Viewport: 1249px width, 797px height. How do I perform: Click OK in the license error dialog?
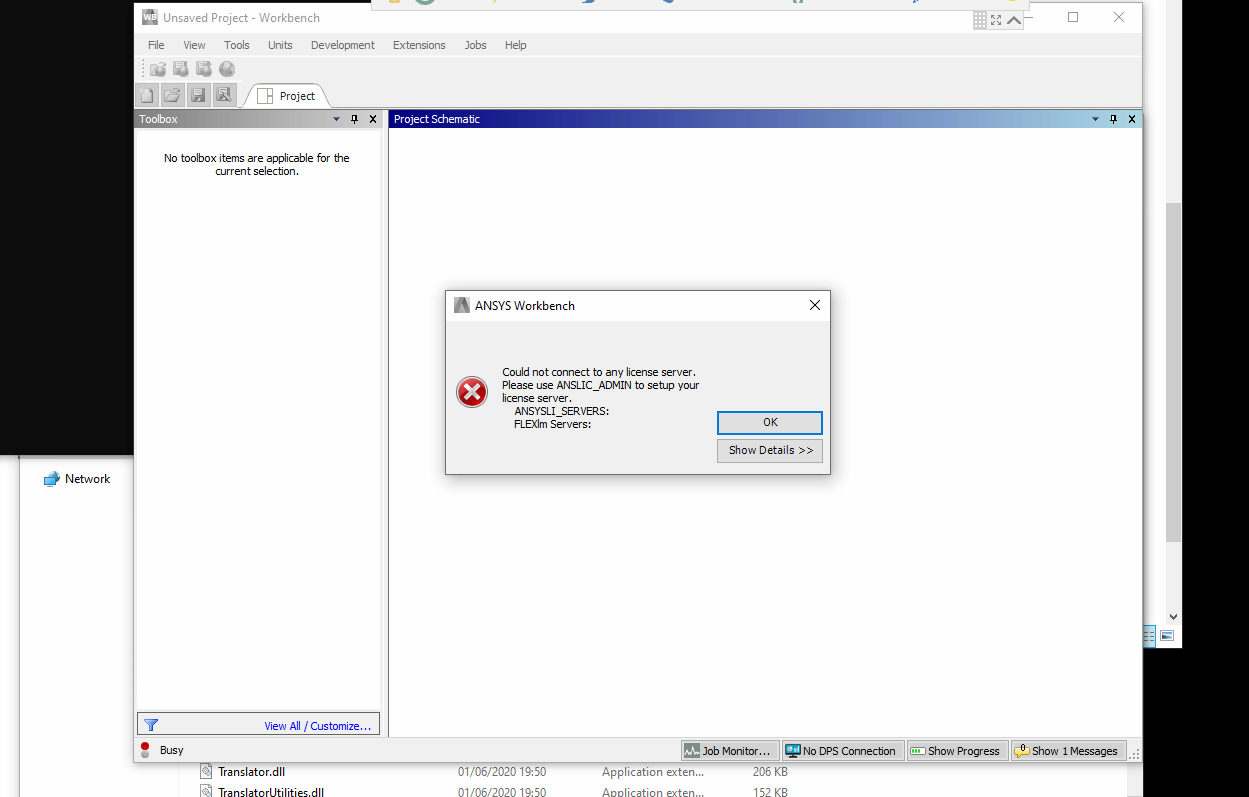tap(770, 422)
